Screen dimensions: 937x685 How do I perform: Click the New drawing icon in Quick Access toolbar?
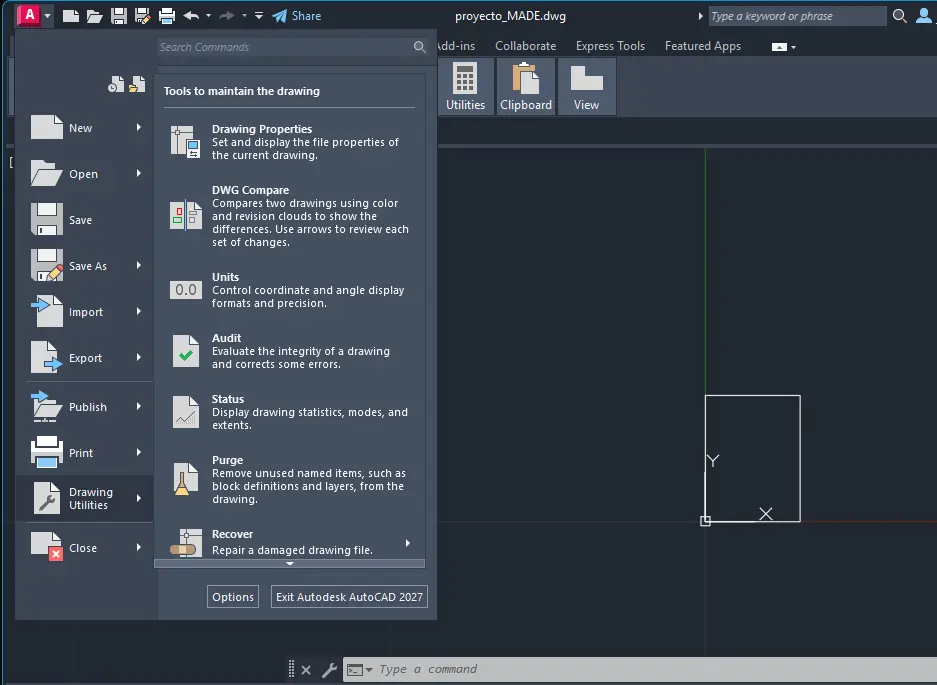pos(71,16)
